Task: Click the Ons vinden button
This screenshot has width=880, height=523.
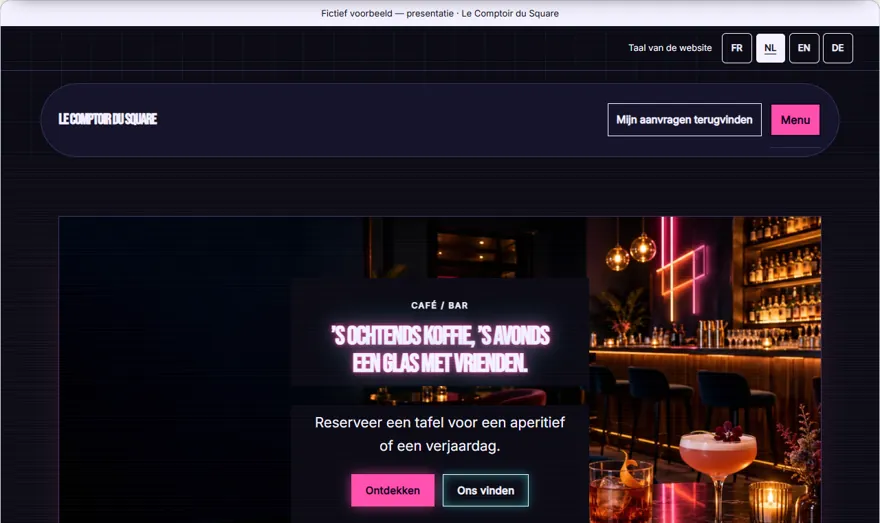Action: [485, 490]
